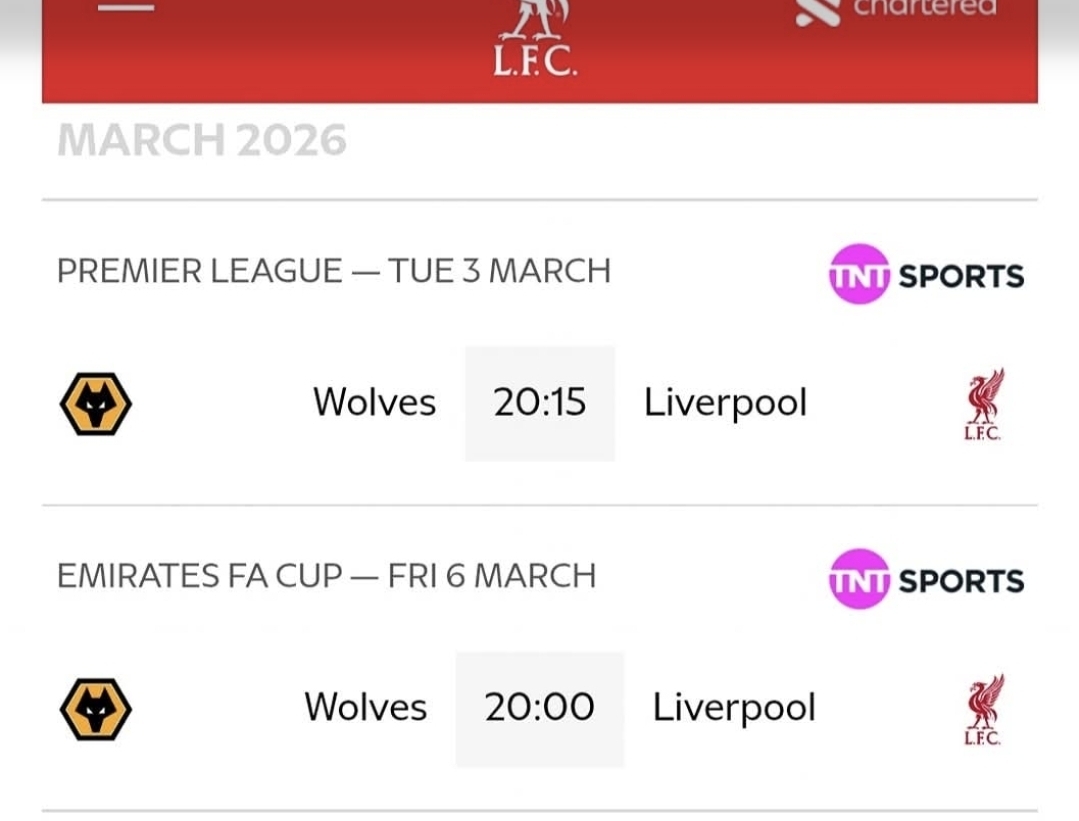Viewport: 1079px width, 821px height.
Task: Click the Wolves crest in the Premier League fixture
Action: tap(96, 403)
